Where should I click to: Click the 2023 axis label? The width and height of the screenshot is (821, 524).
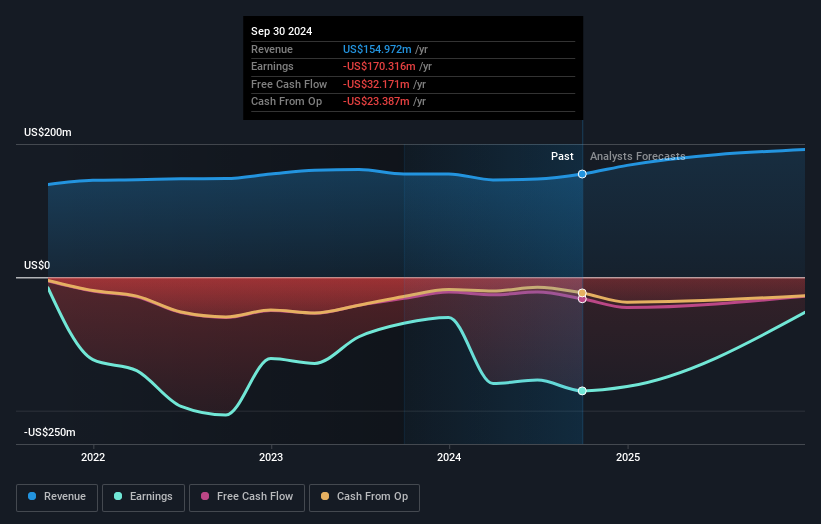271,457
